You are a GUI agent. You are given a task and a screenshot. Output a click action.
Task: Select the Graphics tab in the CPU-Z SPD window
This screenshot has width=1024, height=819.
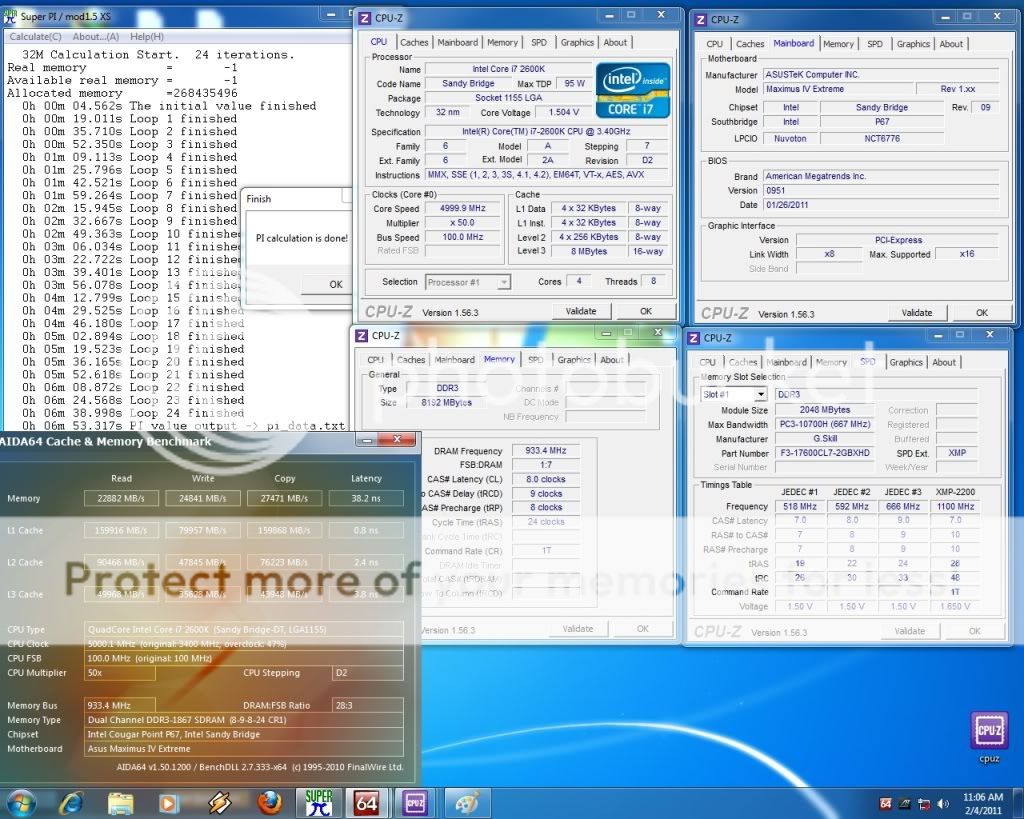click(x=906, y=362)
